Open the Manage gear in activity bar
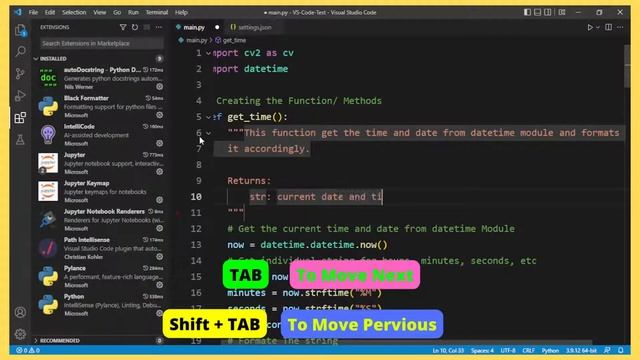 (x=20, y=334)
